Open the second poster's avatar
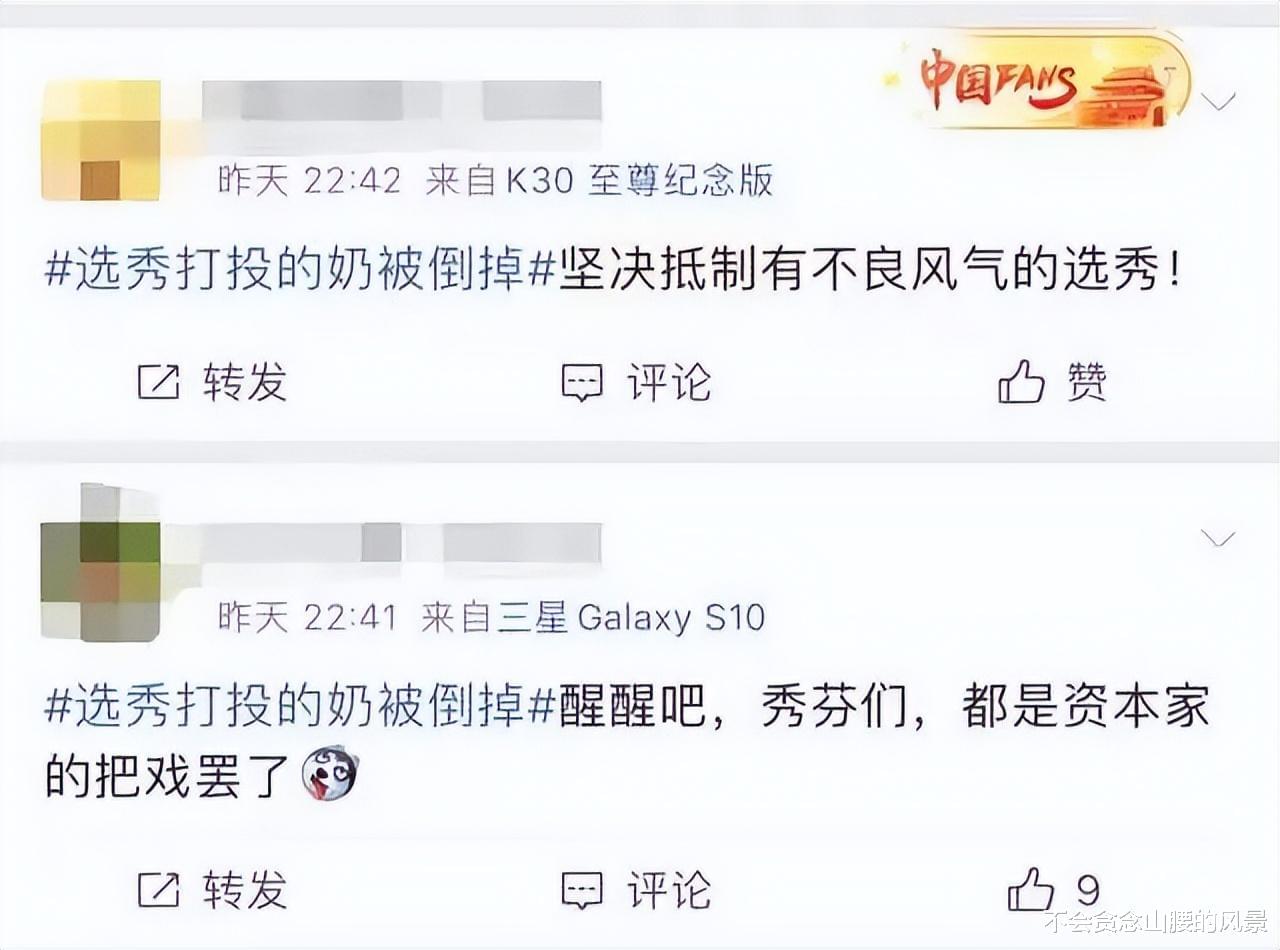1280x950 pixels. pos(101,562)
